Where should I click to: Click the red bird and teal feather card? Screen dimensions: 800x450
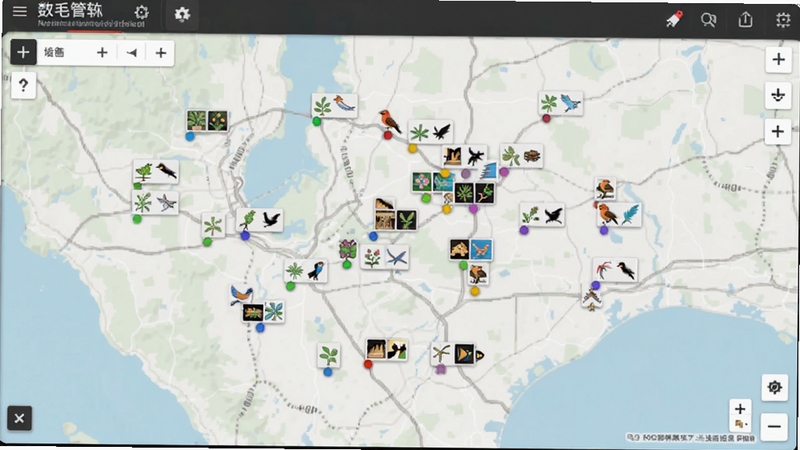619,214
